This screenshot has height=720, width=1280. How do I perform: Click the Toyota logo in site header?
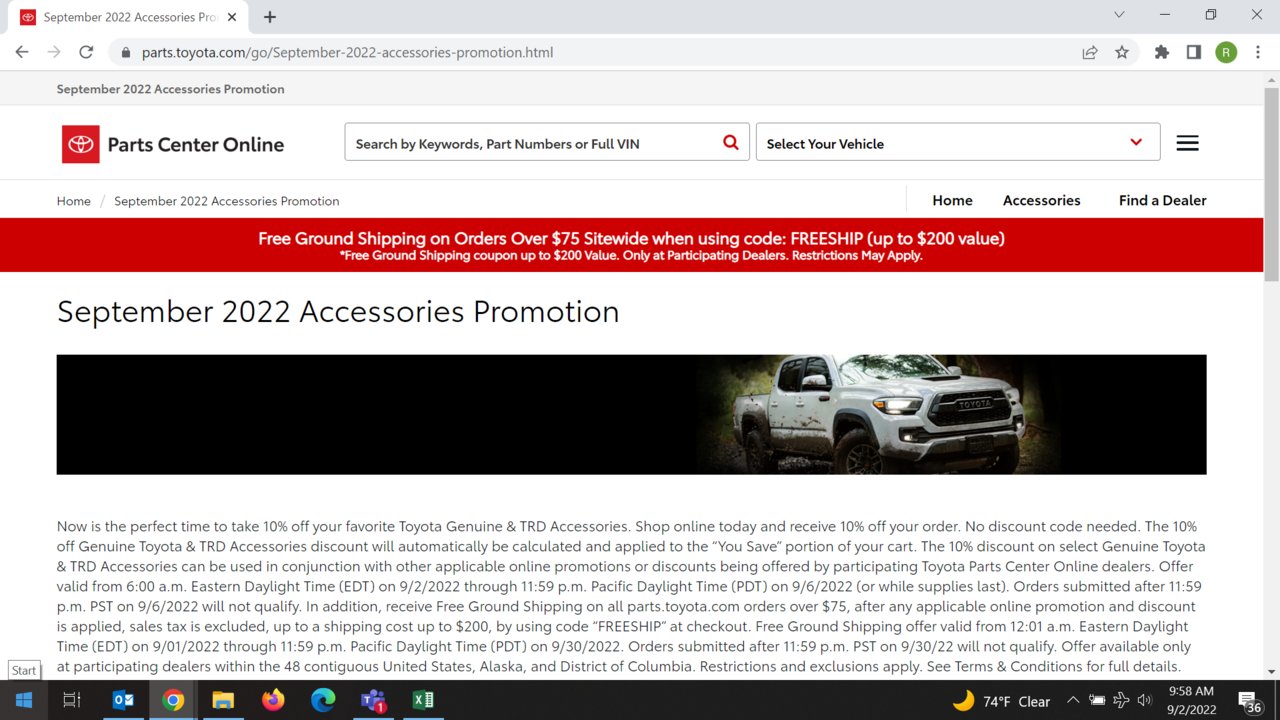pyautogui.click(x=80, y=144)
